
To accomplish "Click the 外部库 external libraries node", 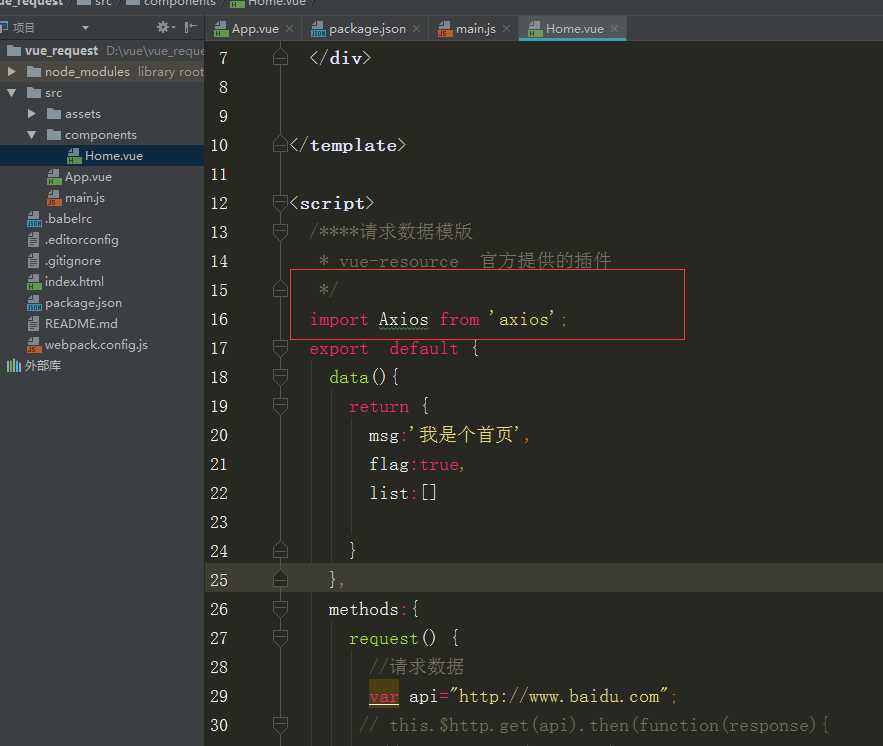I will pyautogui.click(x=43, y=366).
